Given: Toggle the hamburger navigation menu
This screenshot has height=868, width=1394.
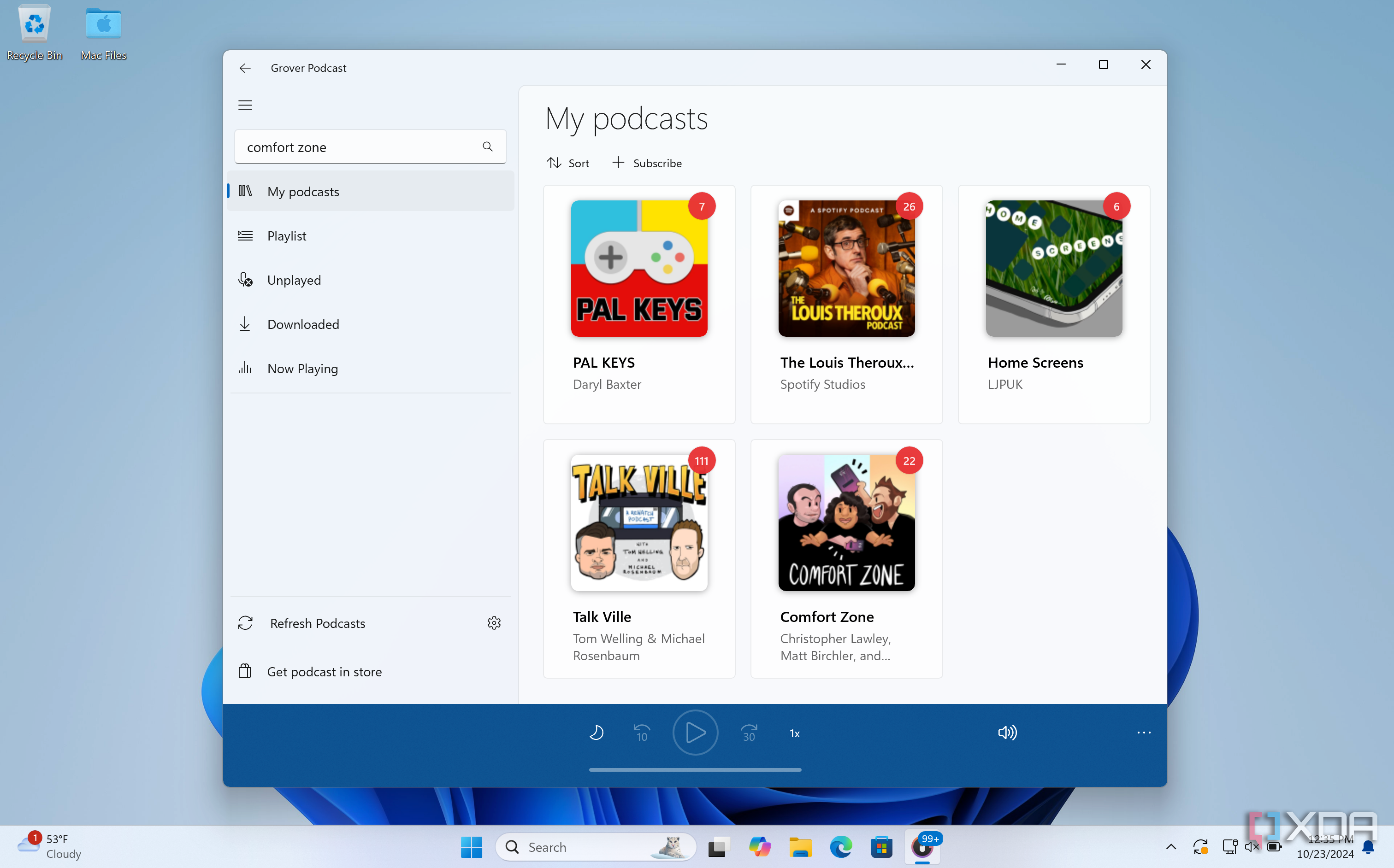Looking at the screenshot, I should click(245, 105).
